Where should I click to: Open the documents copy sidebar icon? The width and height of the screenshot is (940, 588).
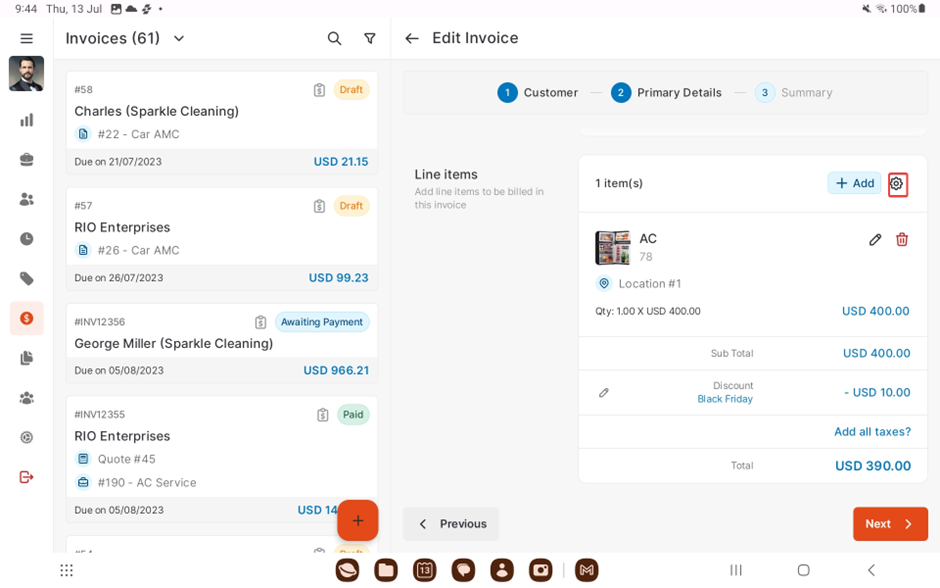pos(26,358)
